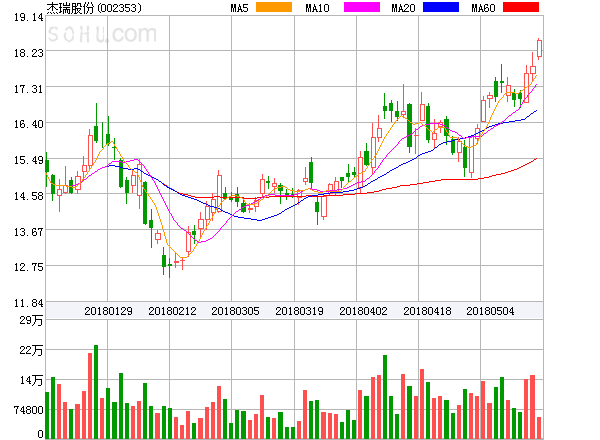The width and height of the screenshot is (600, 440).
Task: Click the latest red candlestick near 18.23
Action: tap(539, 49)
